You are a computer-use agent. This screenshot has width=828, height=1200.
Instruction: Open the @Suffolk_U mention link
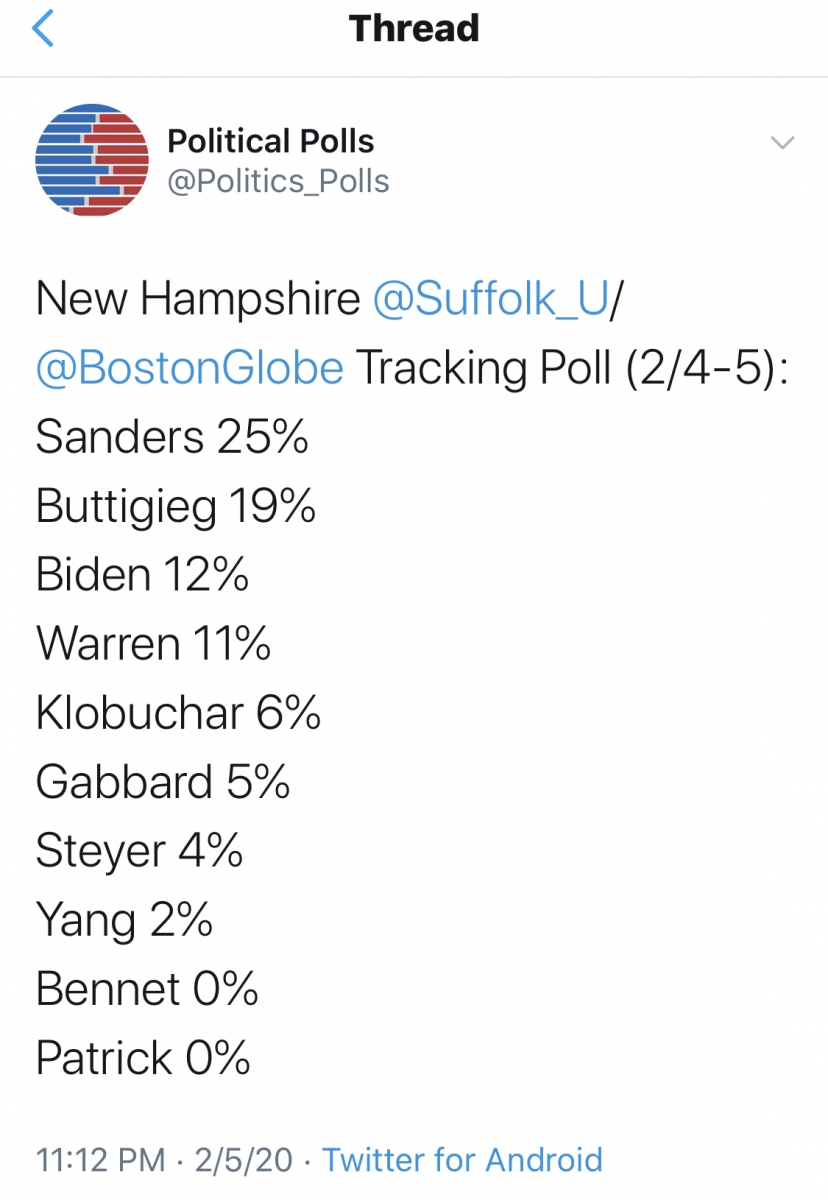pyautogui.click(x=490, y=300)
